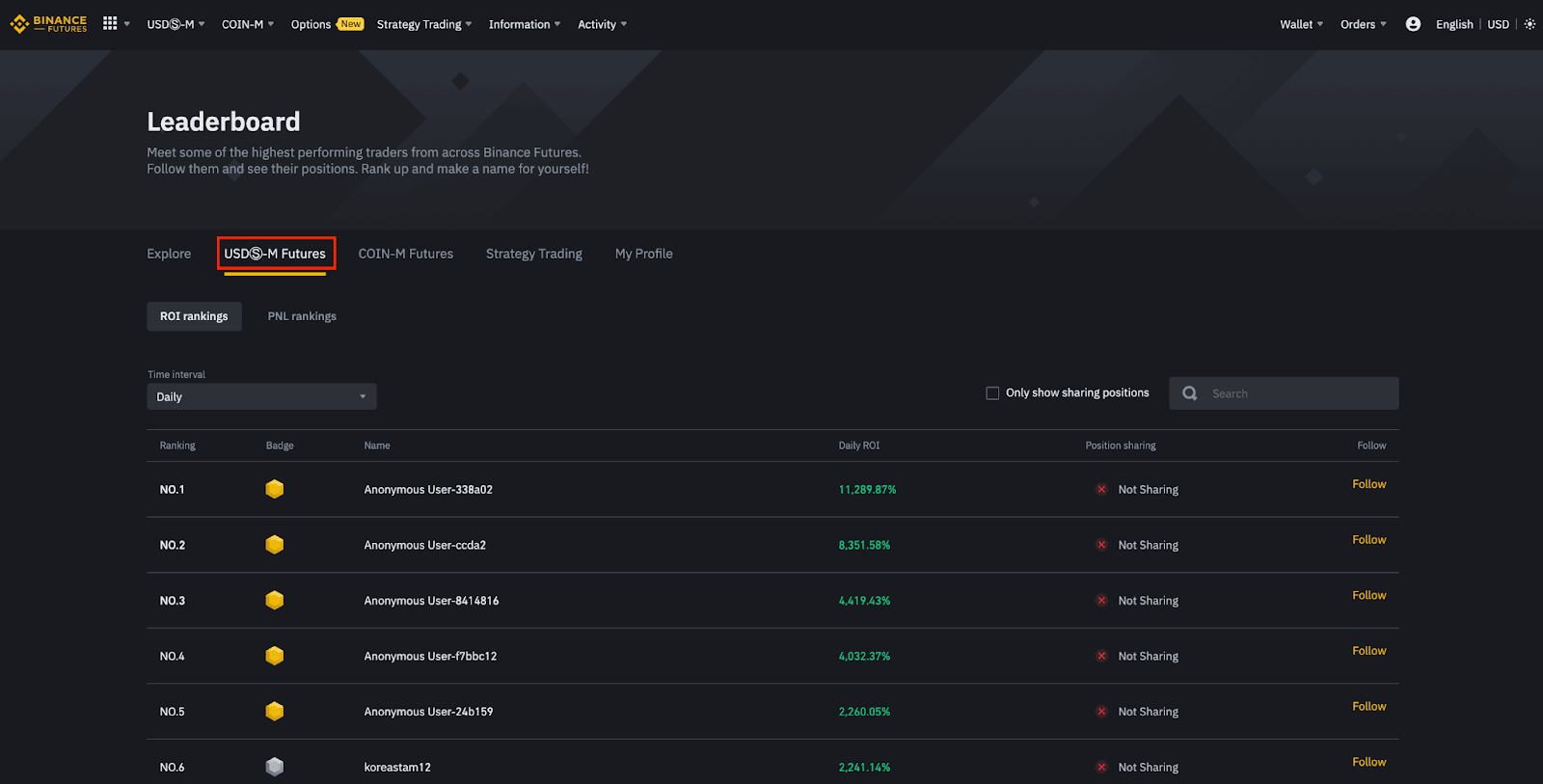This screenshot has width=1543, height=784.
Task: Click the search magnifier icon
Action: (1190, 393)
